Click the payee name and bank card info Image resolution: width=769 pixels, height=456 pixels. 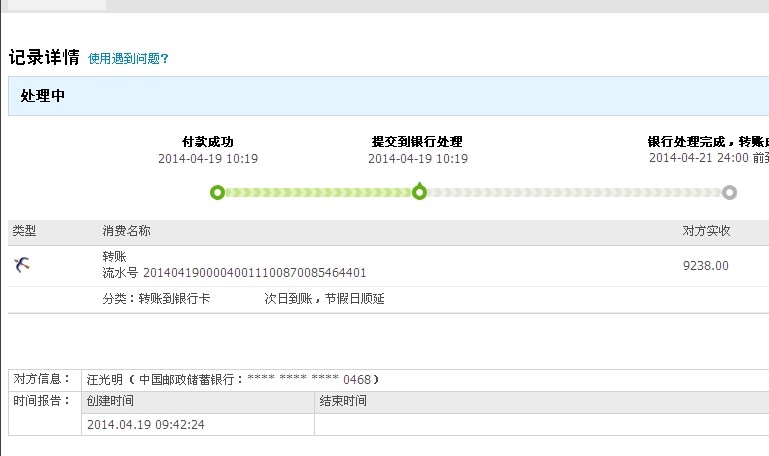click(x=233, y=380)
